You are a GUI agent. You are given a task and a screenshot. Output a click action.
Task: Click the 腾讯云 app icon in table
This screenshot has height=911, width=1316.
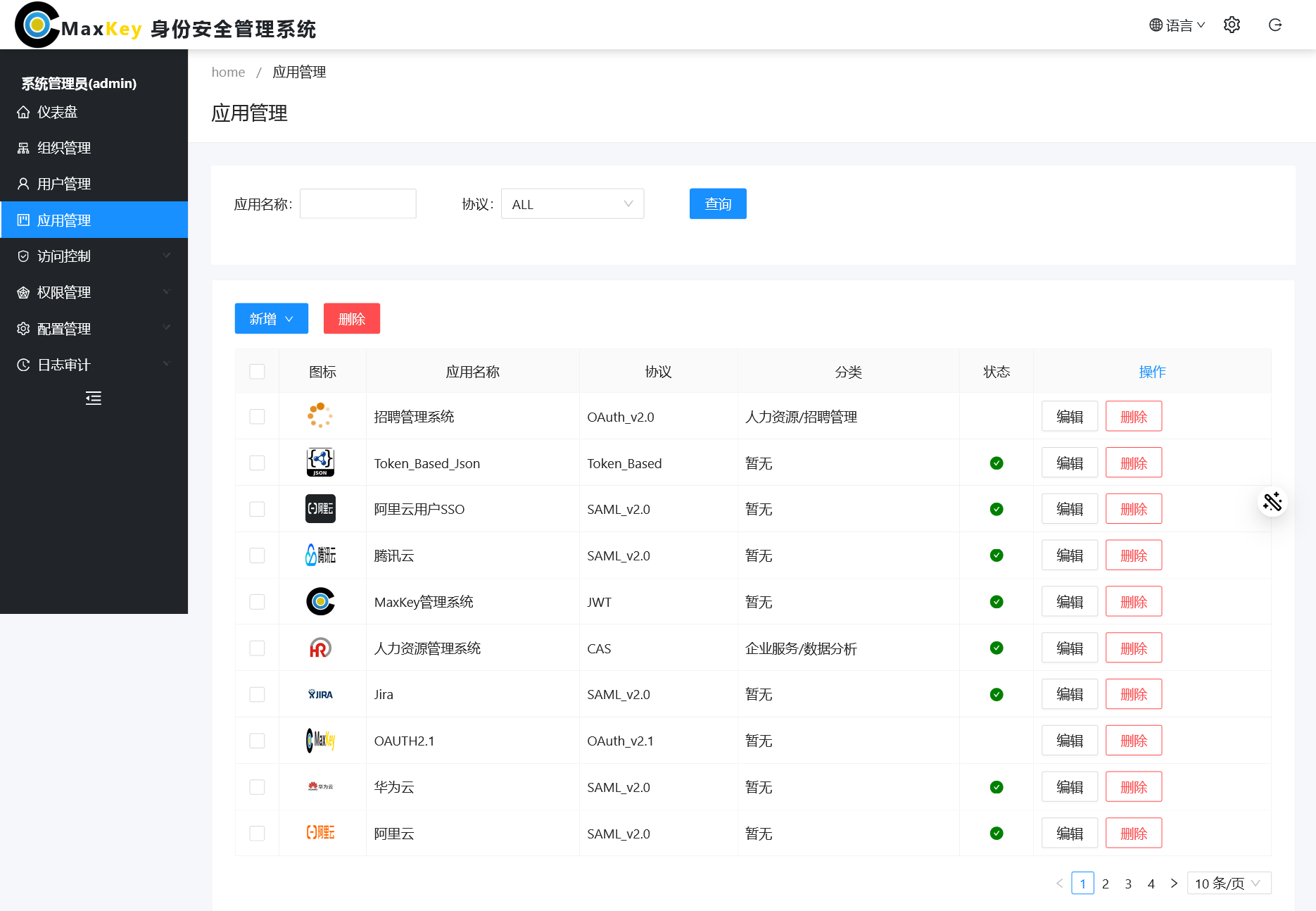[x=320, y=555]
